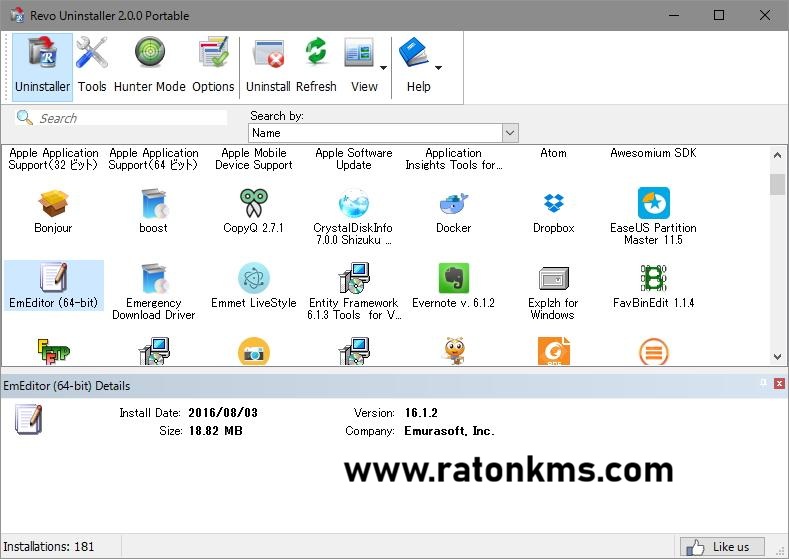The image size is (789, 559).
Task: Click the Version value 16.1.2
Action: (x=421, y=413)
